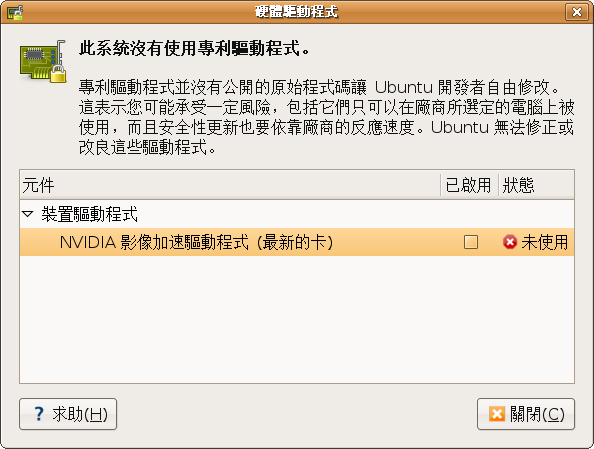Image resolution: width=594 pixels, height=449 pixels.
Task: Click the description paragraph mentioning Ubuntu
Action: (327, 117)
